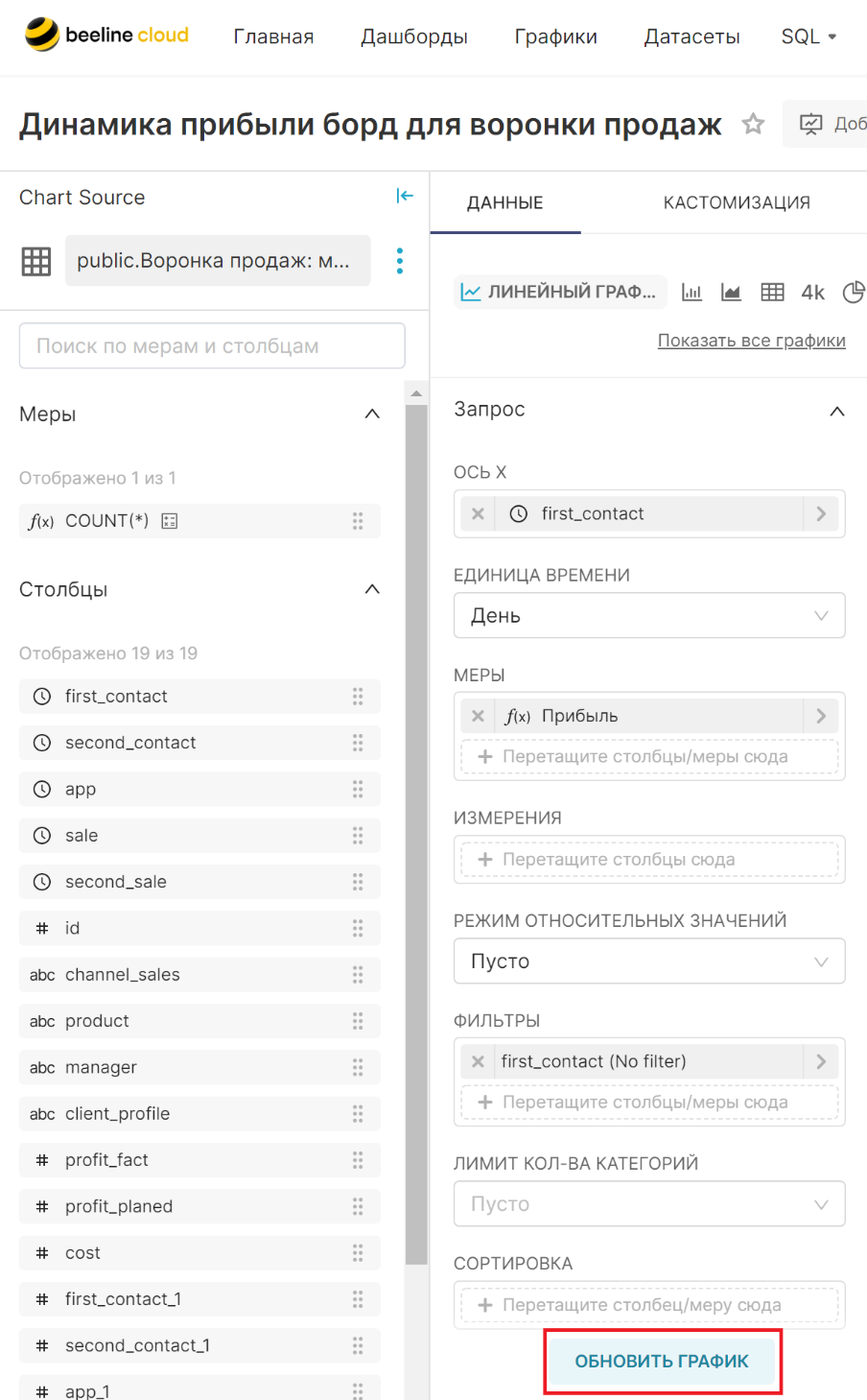Delete the first_contact filter
The width and height of the screenshot is (867, 1400).
[478, 1061]
